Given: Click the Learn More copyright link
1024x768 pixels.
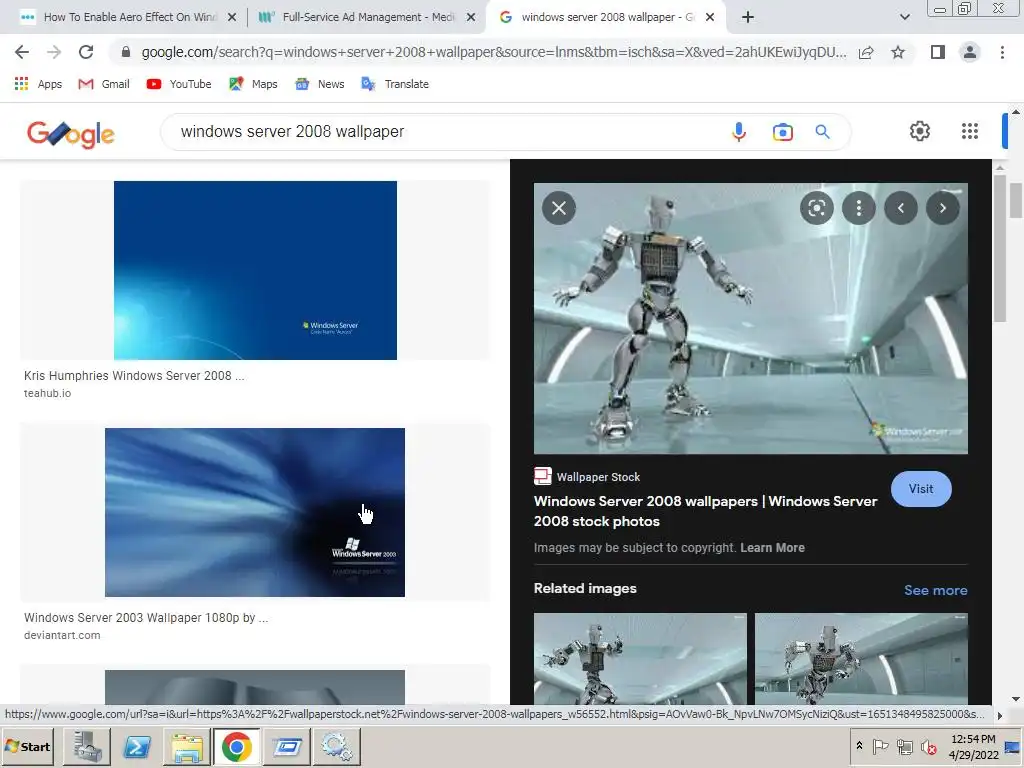Looking at the screenshot, I should (772, 547).
